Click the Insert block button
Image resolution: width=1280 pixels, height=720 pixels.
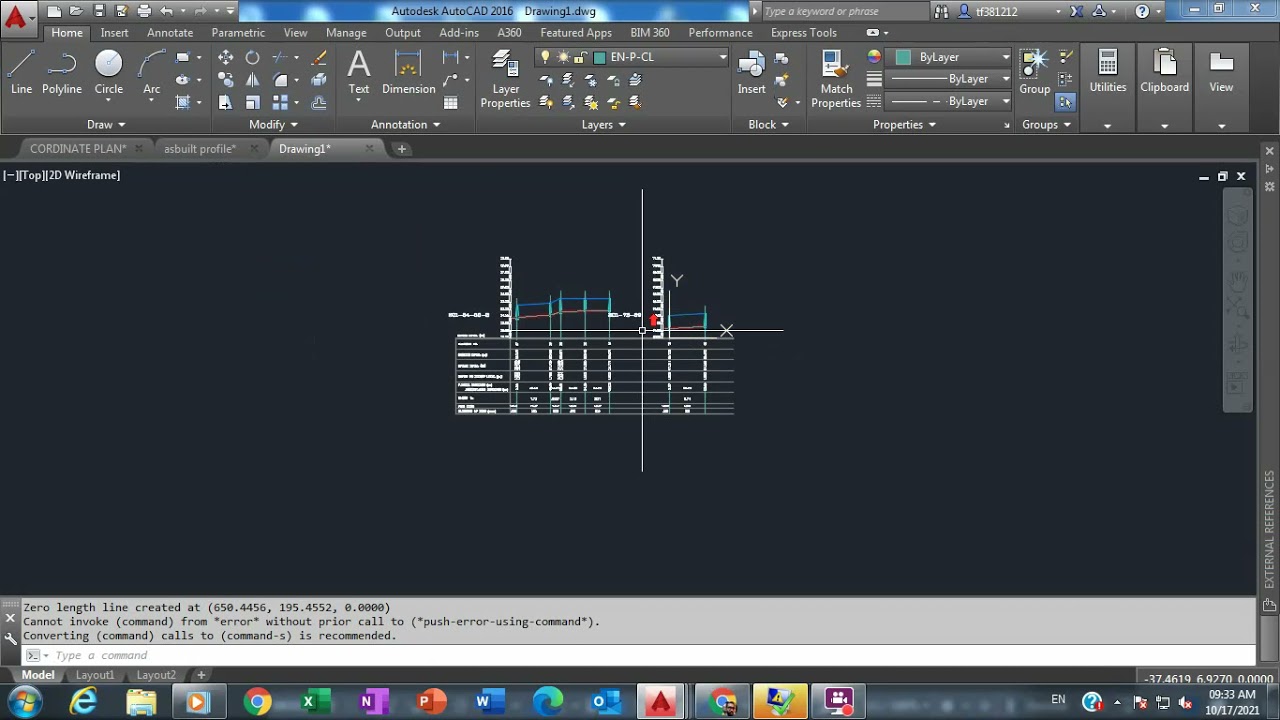pyautogui.click(x=752, y=74)
